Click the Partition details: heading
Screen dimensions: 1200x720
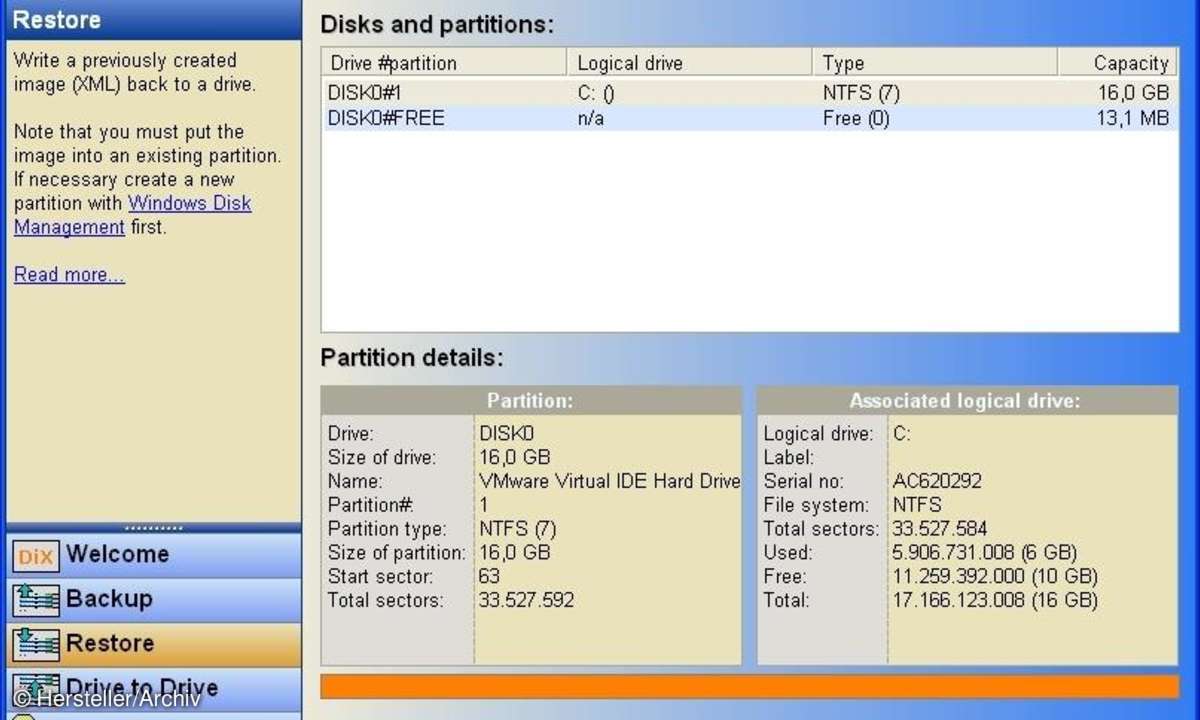coord(412,357)
